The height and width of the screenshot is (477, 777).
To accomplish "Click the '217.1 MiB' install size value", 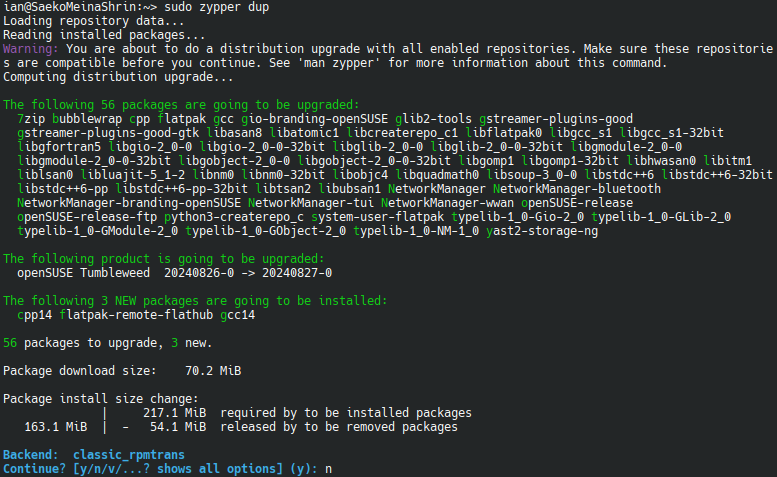I will (x=174, y=413).
